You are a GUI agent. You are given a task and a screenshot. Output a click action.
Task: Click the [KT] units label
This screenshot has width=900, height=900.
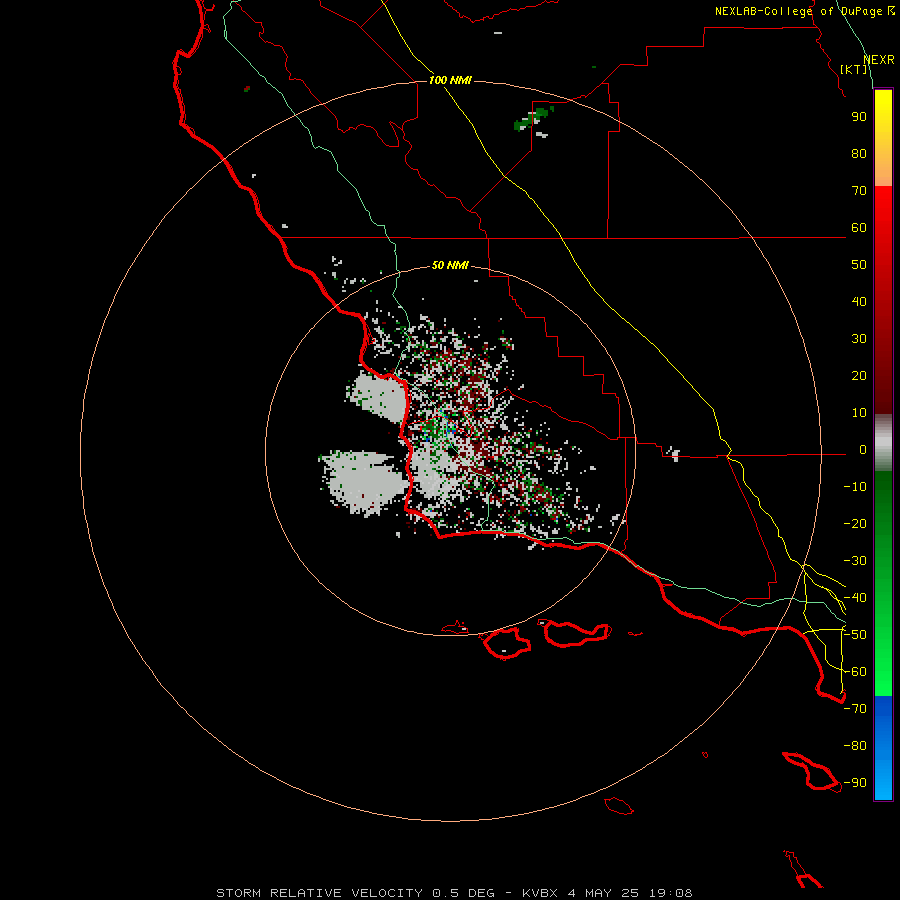pos(854,69)
